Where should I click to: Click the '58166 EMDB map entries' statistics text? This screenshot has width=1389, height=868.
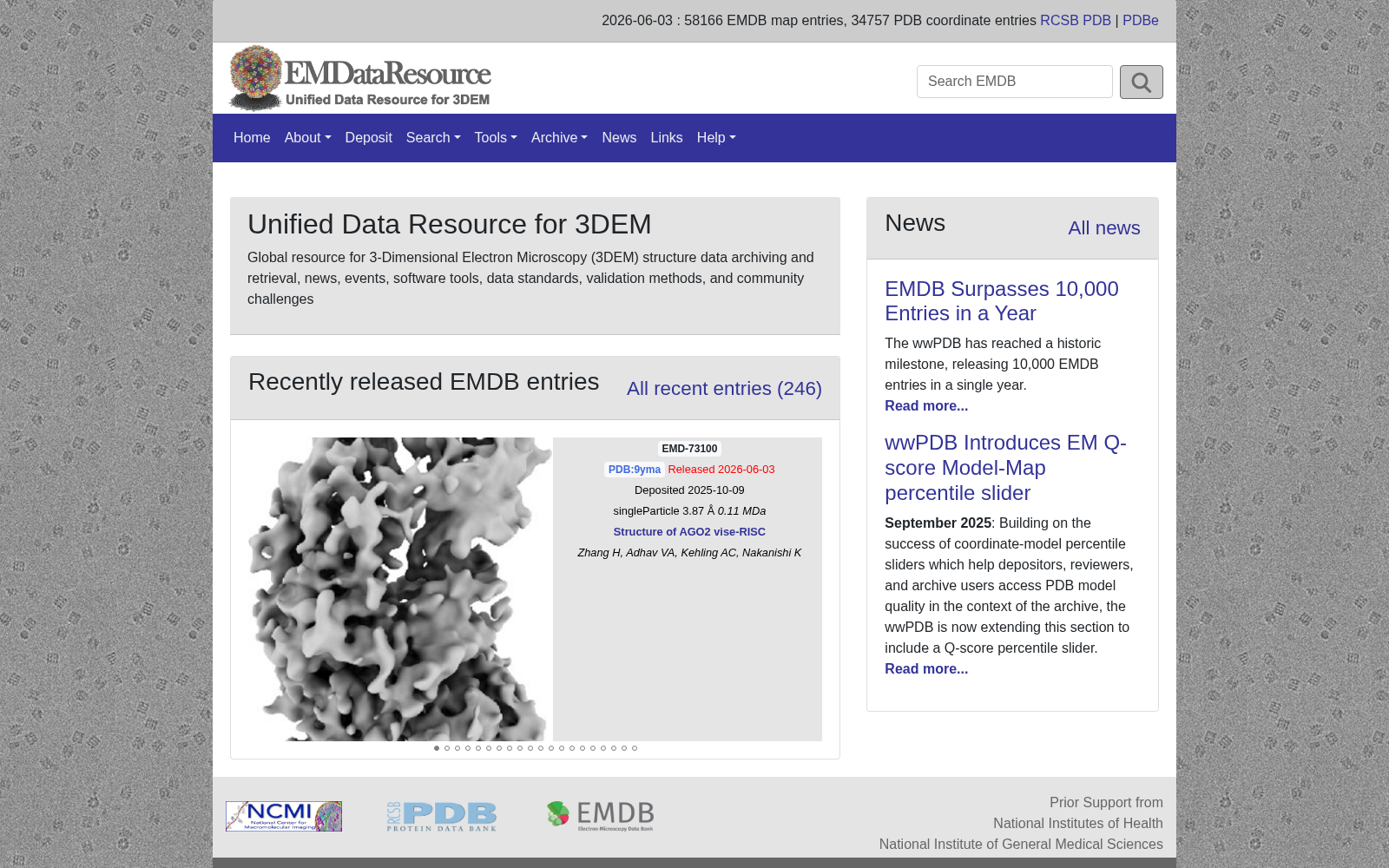click(764, 21)
